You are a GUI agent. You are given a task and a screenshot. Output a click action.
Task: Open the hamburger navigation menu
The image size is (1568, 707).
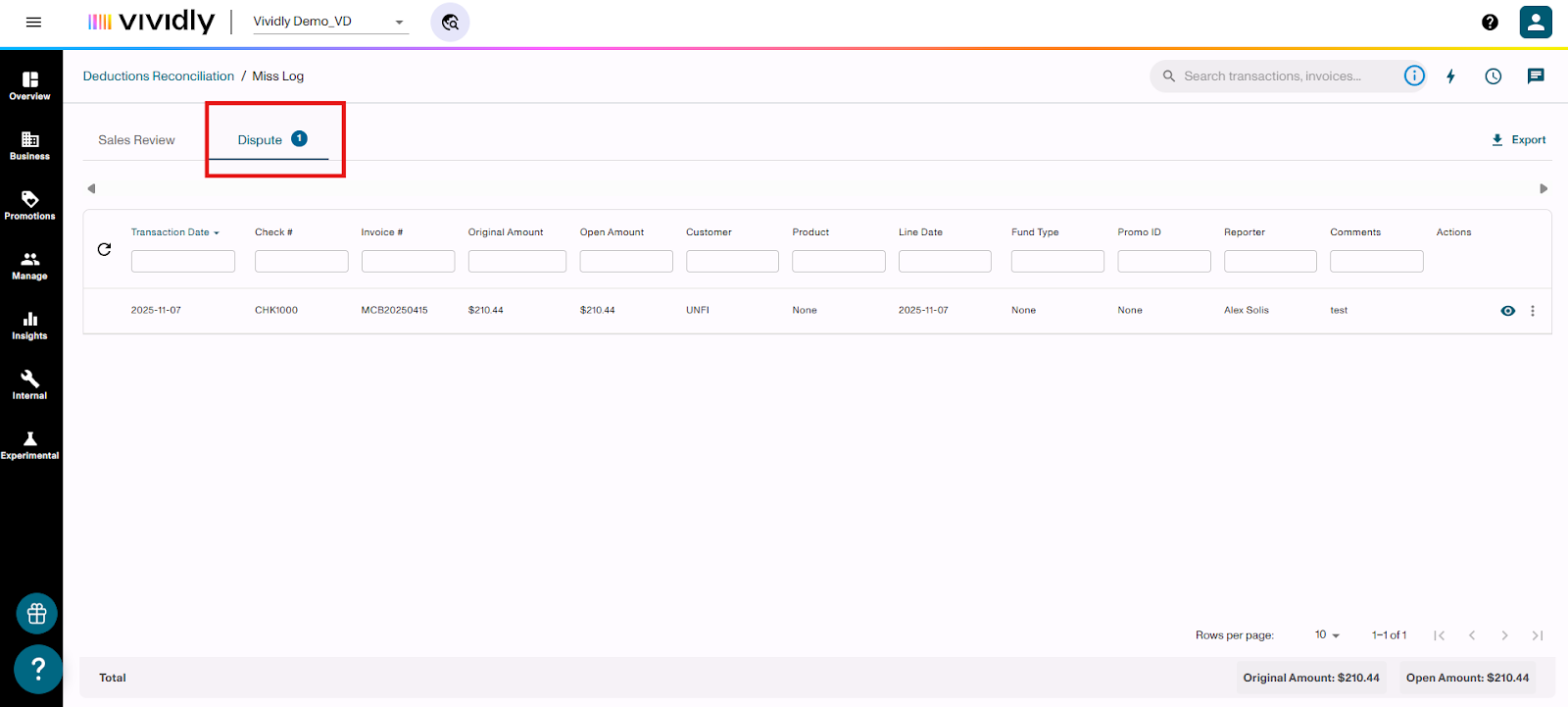pyautogui.click(x=33, y=22)
